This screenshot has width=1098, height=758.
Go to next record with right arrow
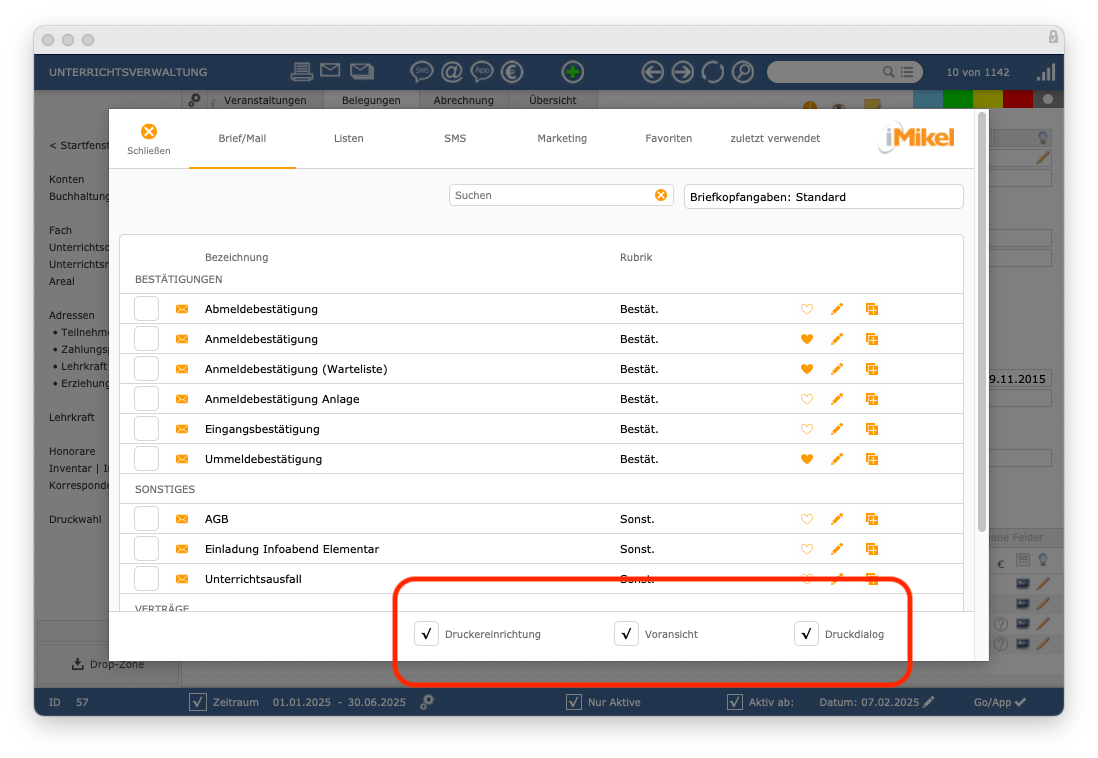[683, 71]
